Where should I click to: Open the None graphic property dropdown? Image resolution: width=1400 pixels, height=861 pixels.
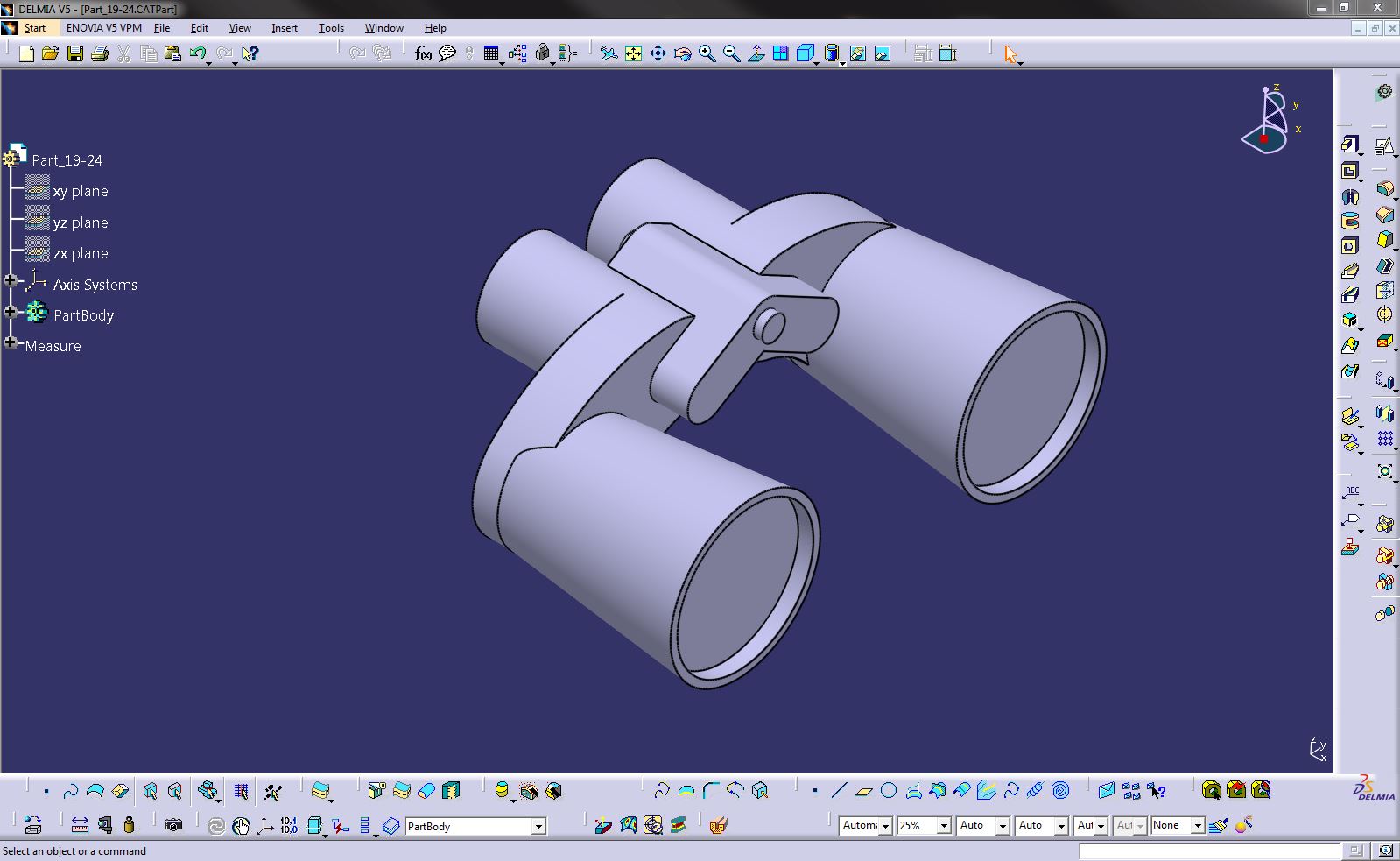1198,826
